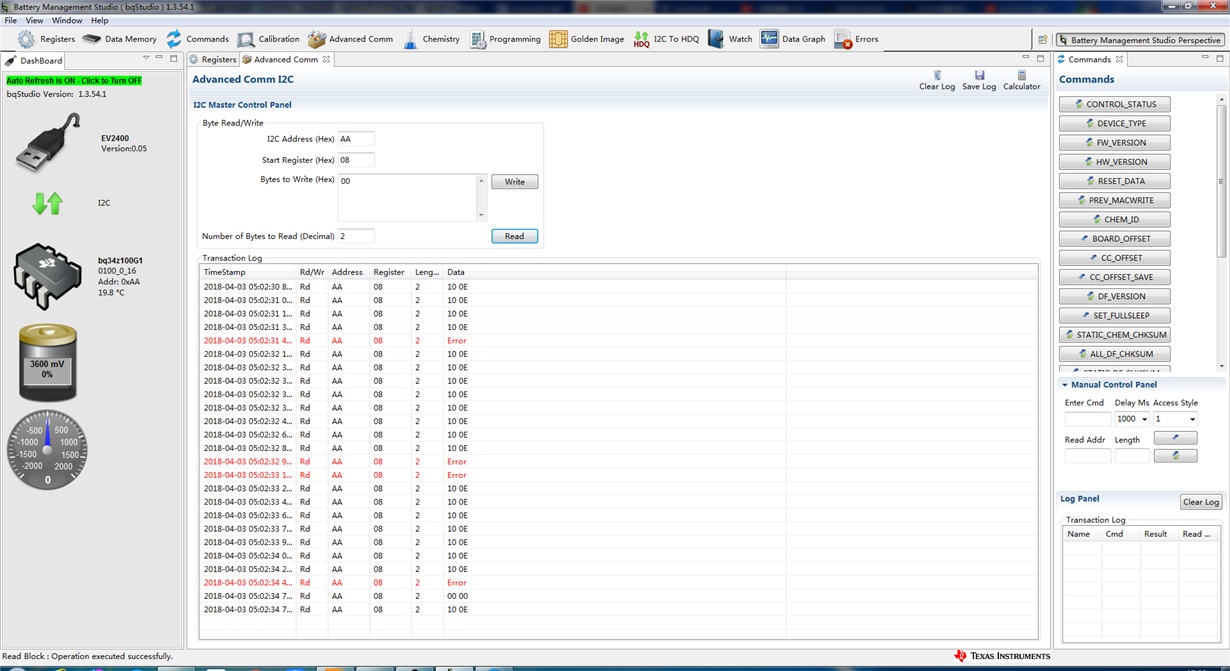
Task: Open the Errors tool
Action: coord(856,39)
